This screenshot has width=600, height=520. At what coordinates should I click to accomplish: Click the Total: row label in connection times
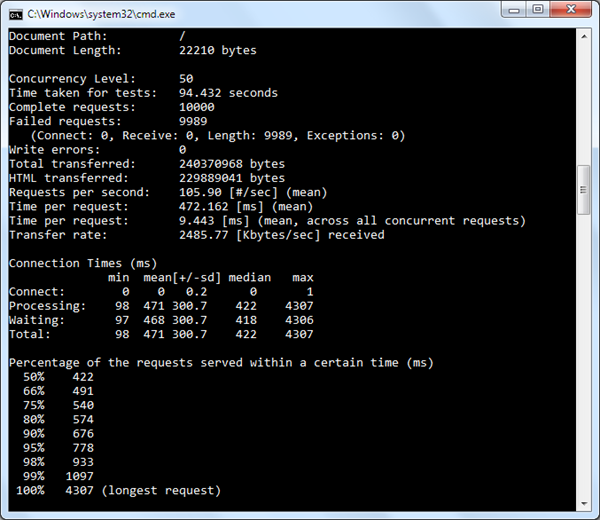(x=30, y=334)
